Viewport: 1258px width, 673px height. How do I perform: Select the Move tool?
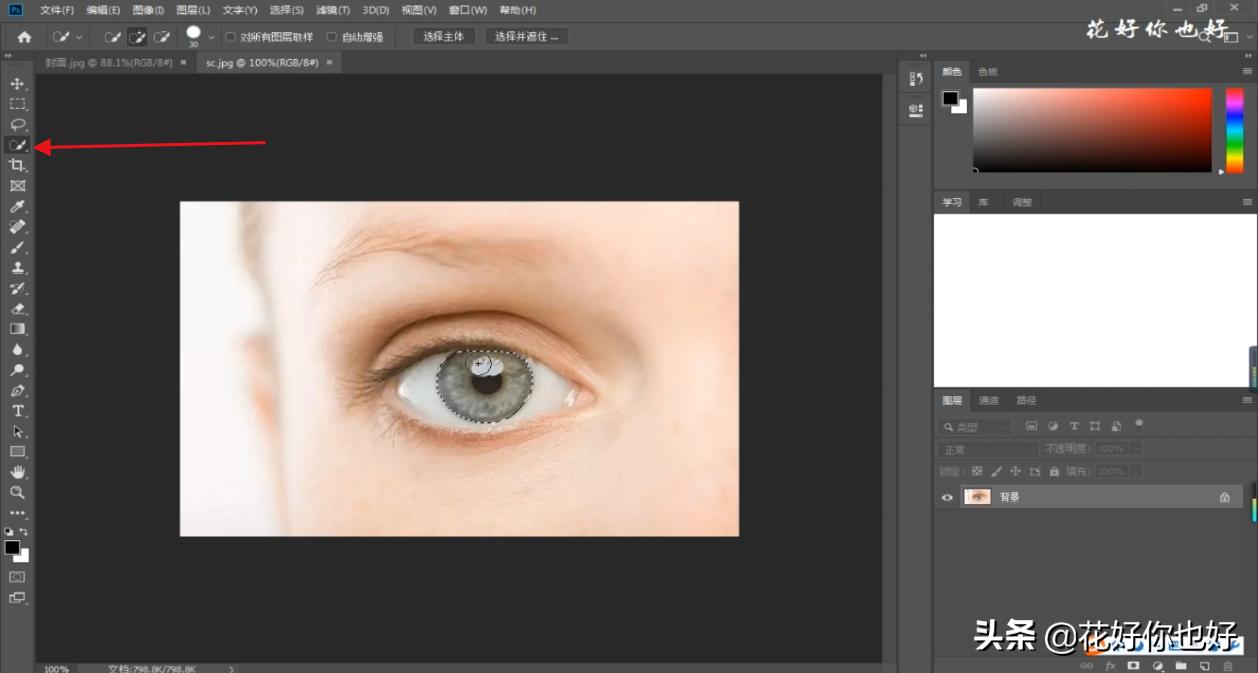[x=17, y=83]
